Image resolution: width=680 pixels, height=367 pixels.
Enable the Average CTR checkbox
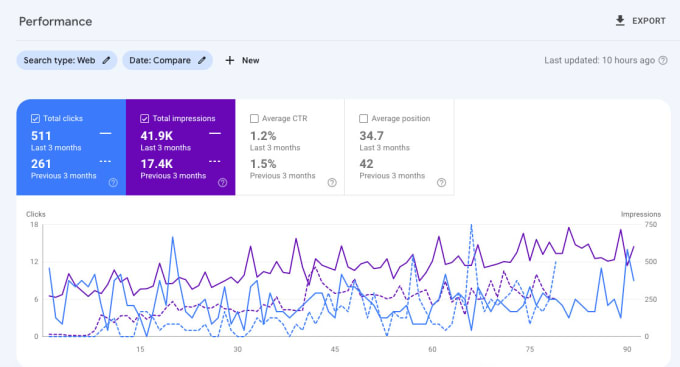pyautogui.click(x=255, y=118)
